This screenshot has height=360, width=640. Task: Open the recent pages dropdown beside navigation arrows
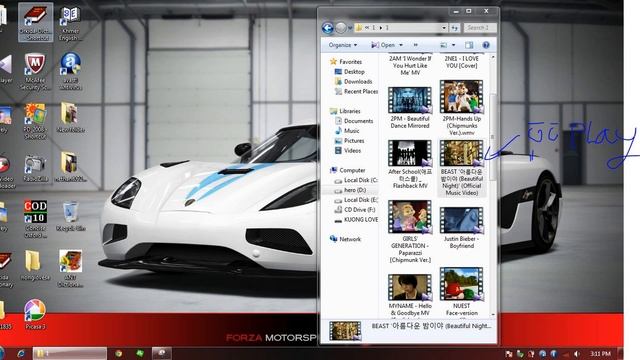(350, 28)
